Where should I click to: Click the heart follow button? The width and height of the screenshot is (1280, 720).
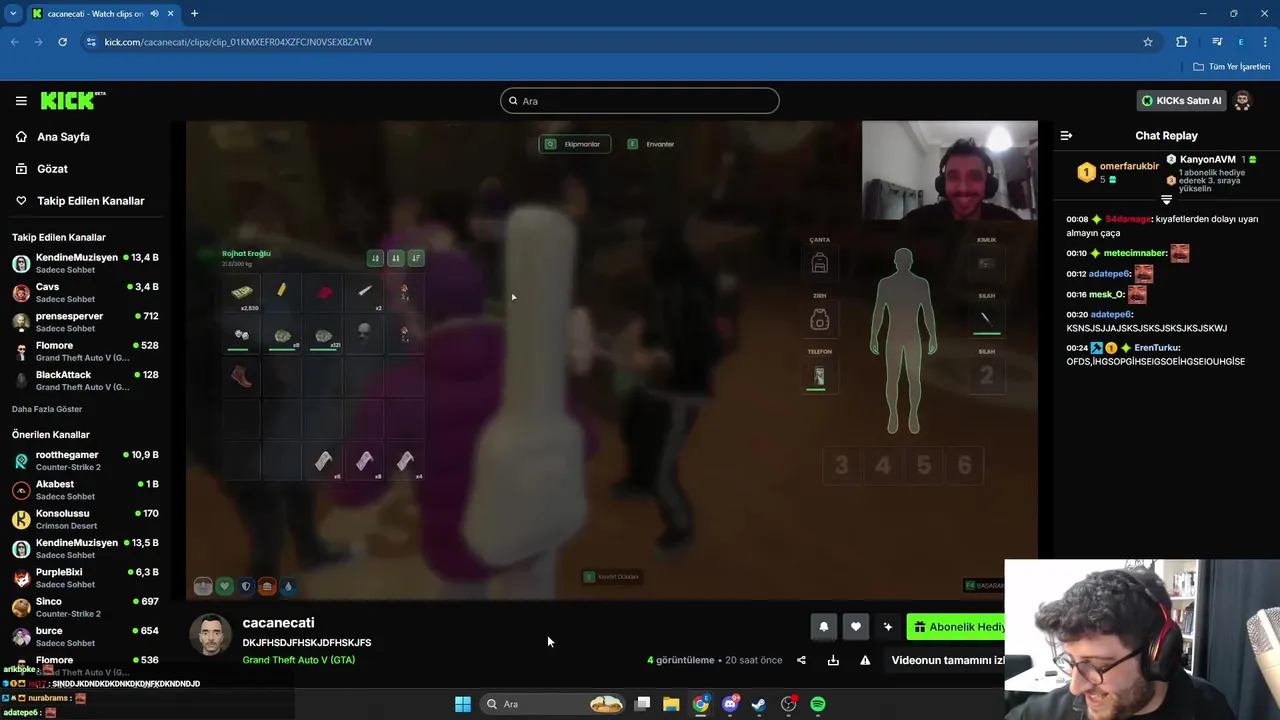click(x=855, y=627)
